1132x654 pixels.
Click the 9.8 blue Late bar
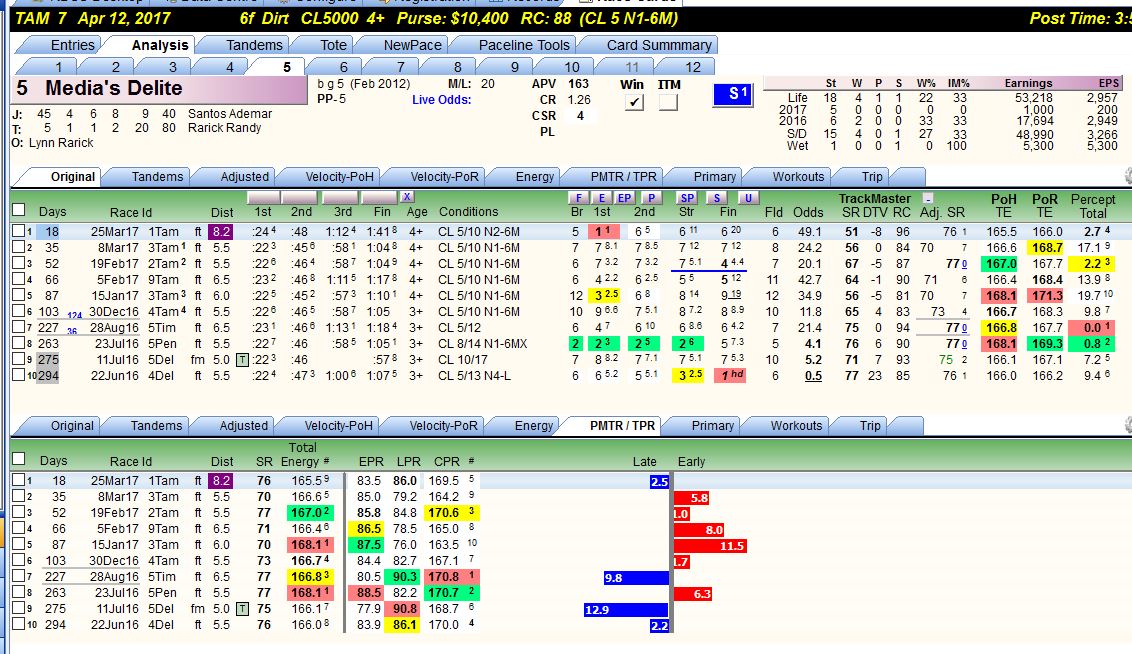point(637,577)
